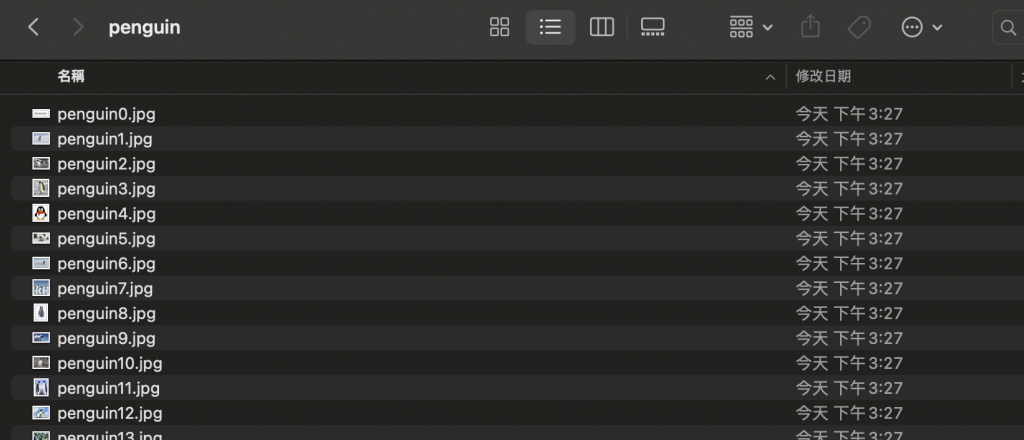This screenshot has height=440, width=1024.
Task: Select penguin8.jpg in the list
Action: point(106,313)
